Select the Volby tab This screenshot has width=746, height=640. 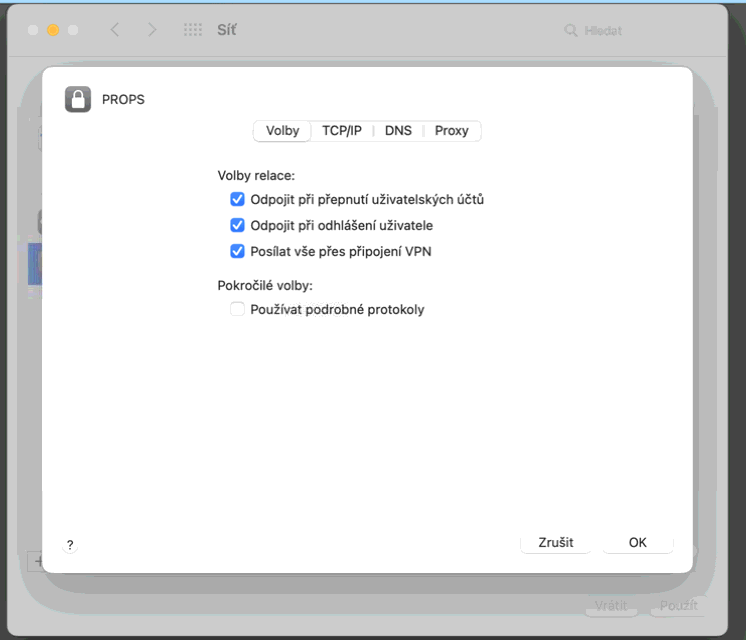(282, 131)
